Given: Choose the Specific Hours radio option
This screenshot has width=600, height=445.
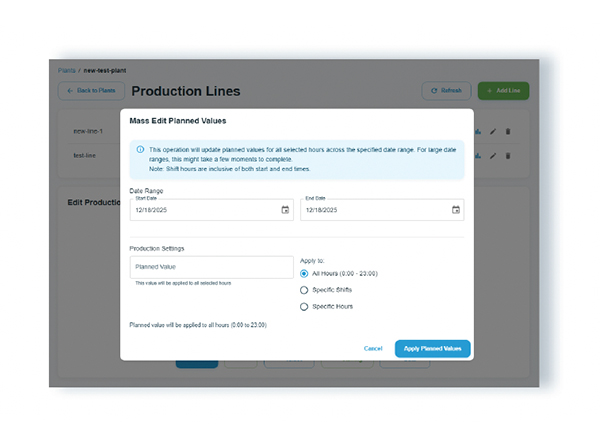Looking at the screenshot, I should (x=304, y=307).
